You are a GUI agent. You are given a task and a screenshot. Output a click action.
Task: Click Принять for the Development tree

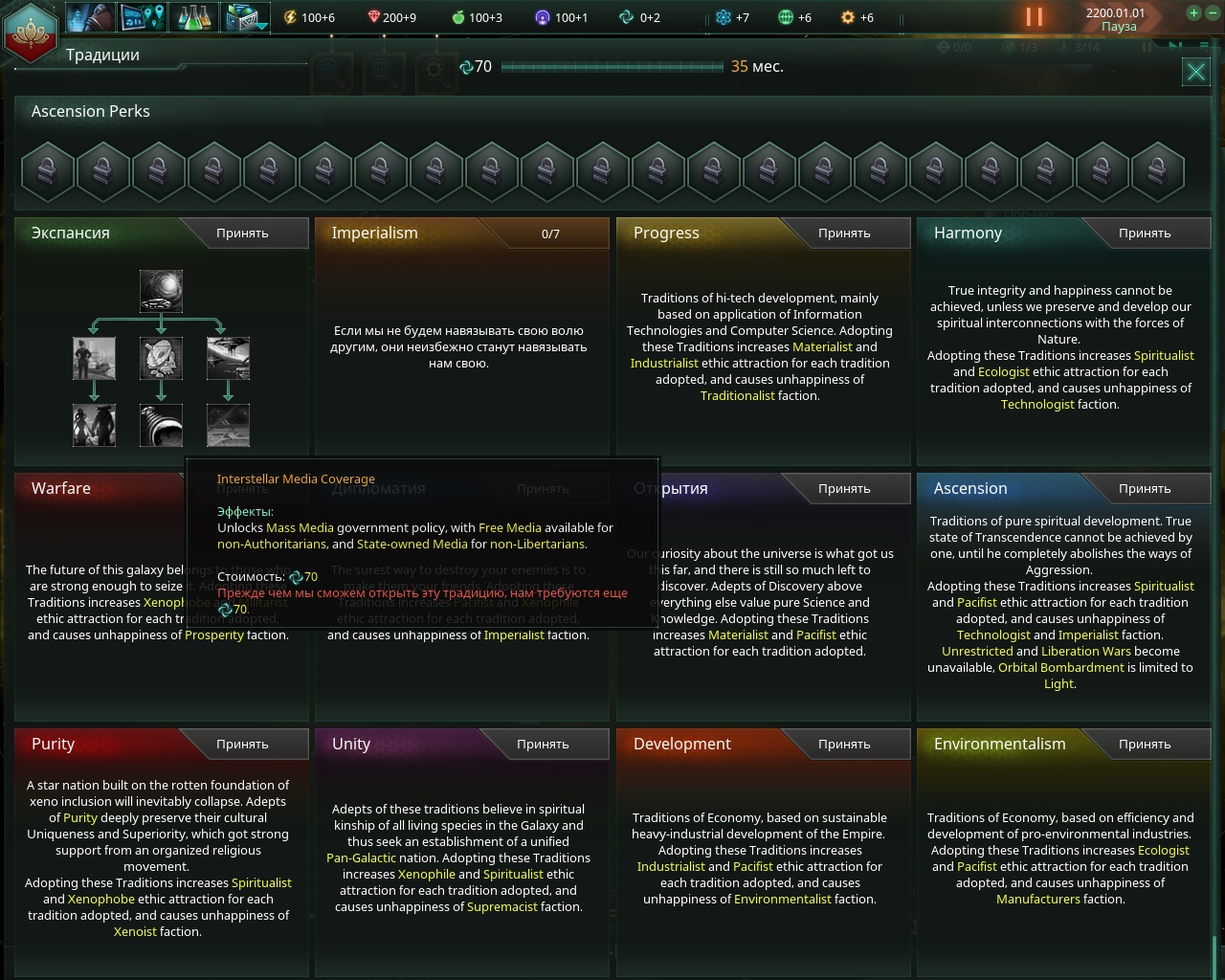tap(844, 744)
